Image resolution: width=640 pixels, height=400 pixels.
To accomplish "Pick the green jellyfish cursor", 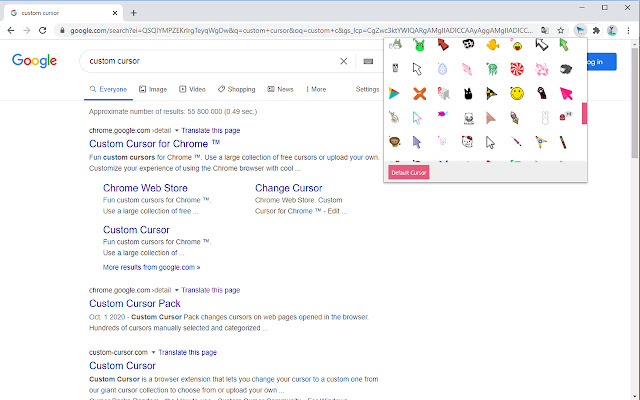I will click(x=492, y=69).
